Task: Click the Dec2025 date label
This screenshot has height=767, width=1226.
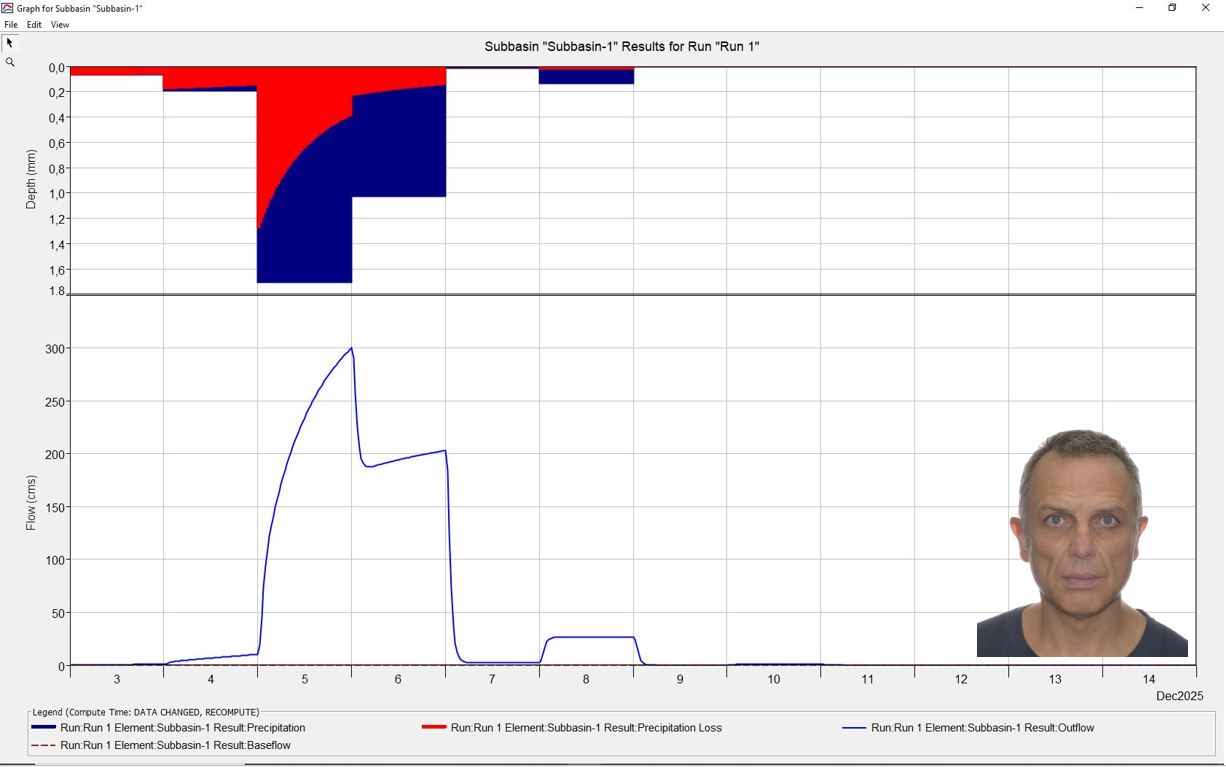Action: pyautogui.click(x=1179, y=696)
